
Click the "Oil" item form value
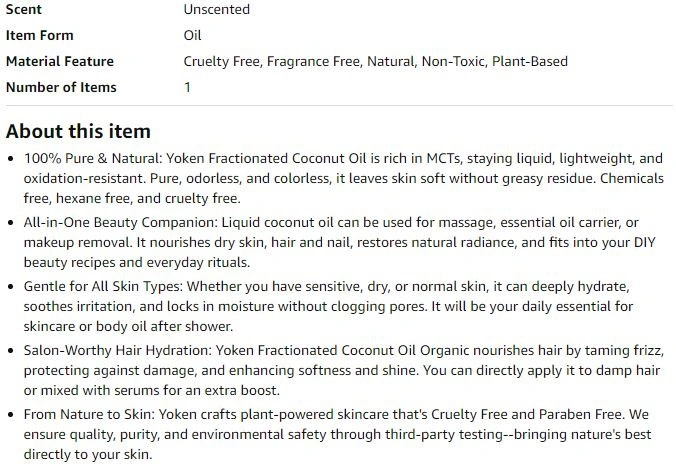(x=193, y=35)
